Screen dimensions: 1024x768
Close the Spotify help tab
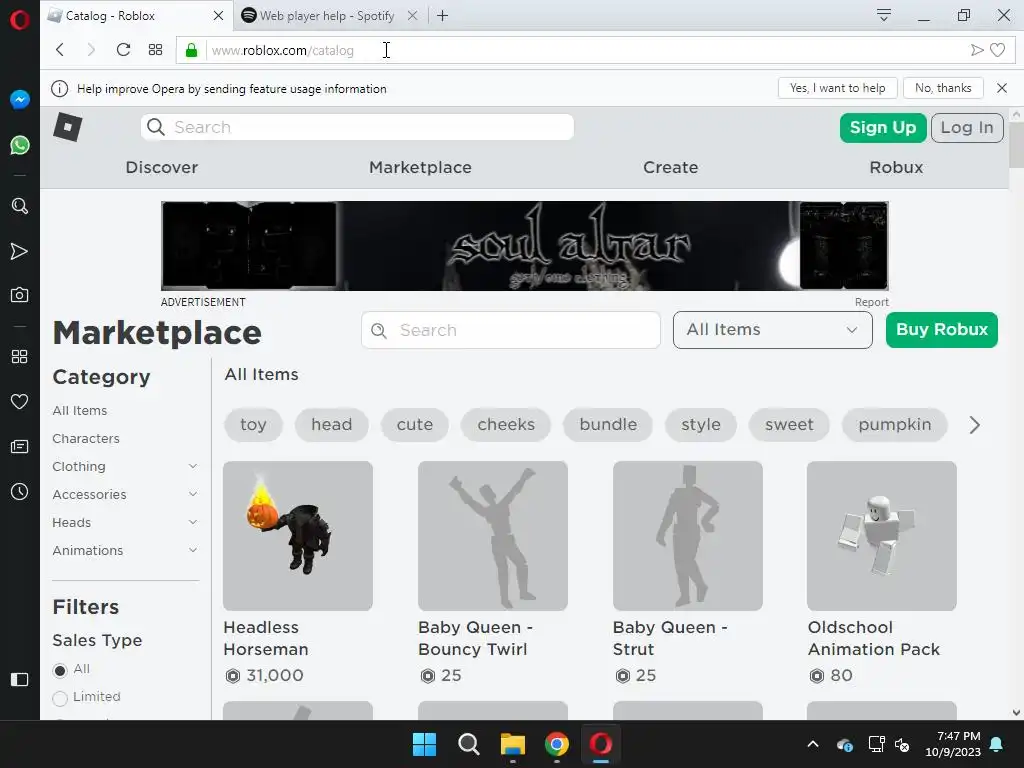(413, 16)
